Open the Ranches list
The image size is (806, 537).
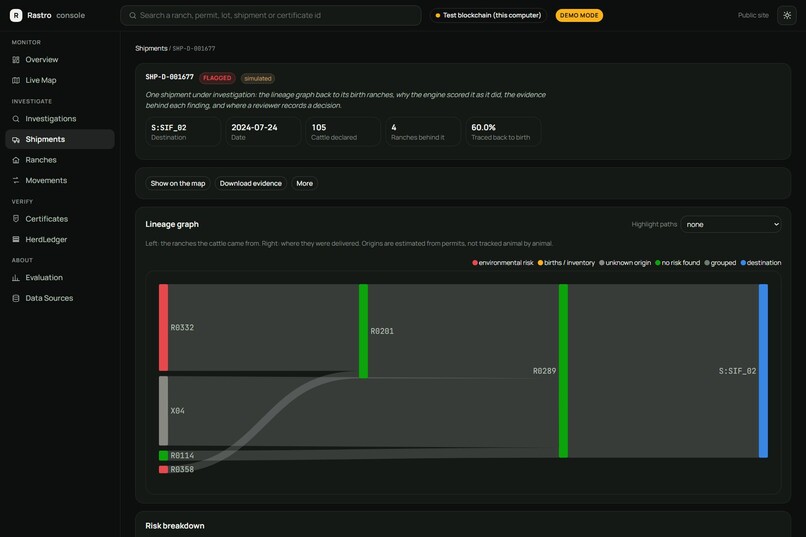60,160
